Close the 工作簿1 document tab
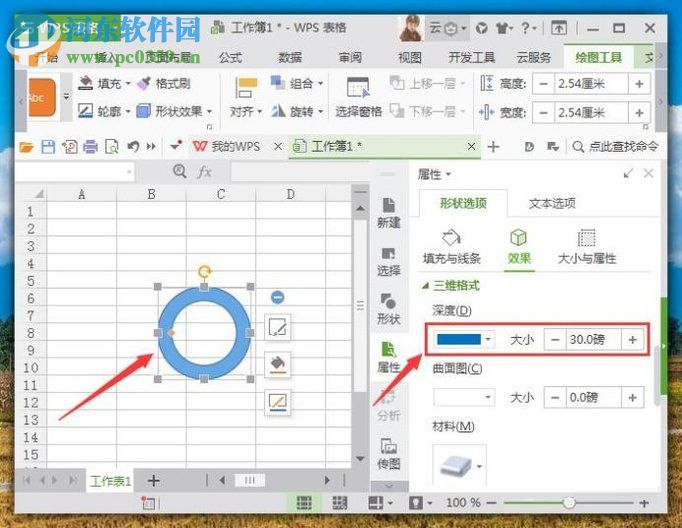The image size is (682, 528). pos(471,147)
